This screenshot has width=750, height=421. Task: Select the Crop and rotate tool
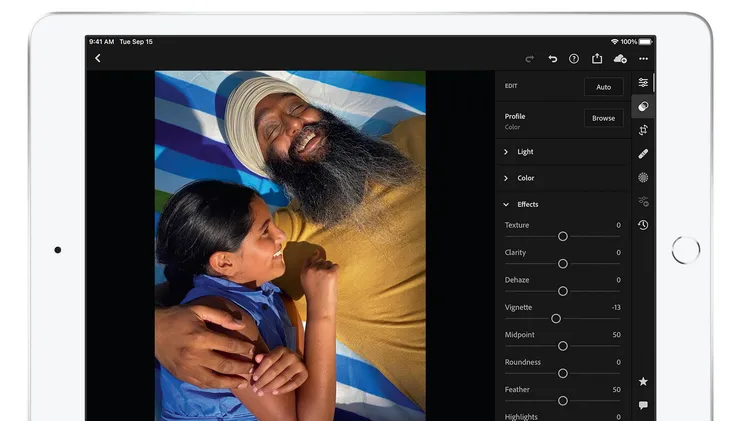(x=643, y=130)
